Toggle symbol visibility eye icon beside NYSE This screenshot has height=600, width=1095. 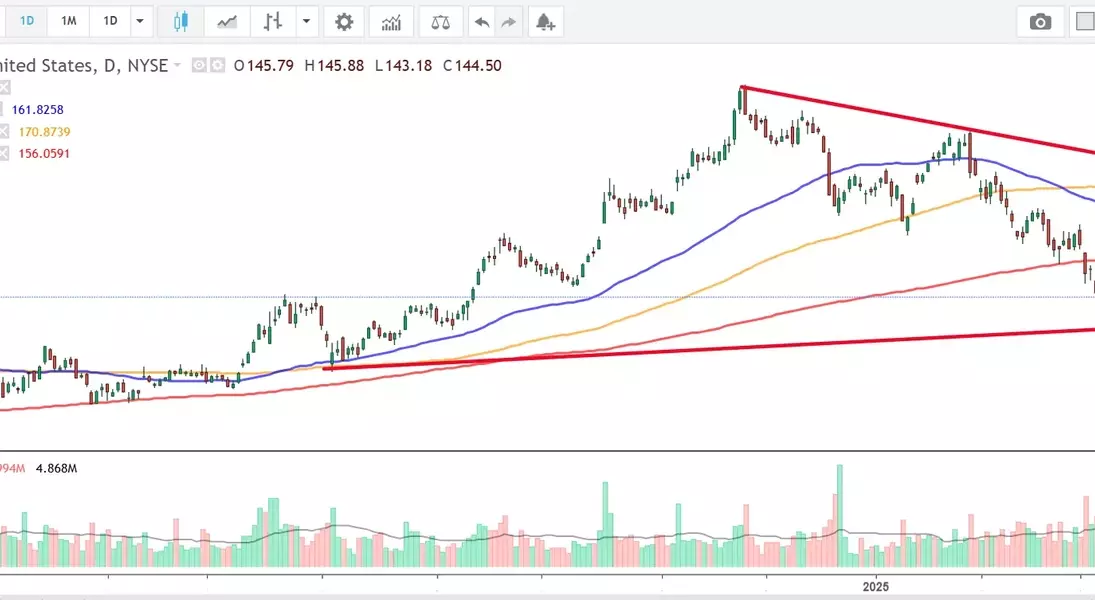coord(198,66)
